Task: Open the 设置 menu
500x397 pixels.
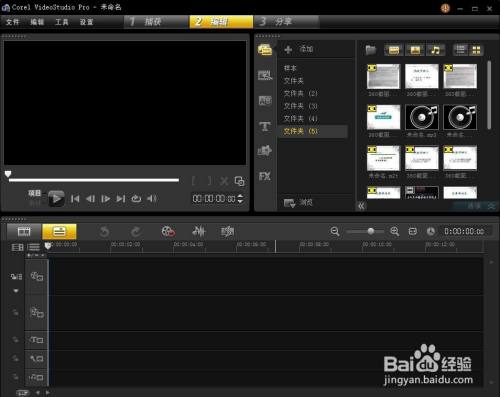Action: point(86,22)
